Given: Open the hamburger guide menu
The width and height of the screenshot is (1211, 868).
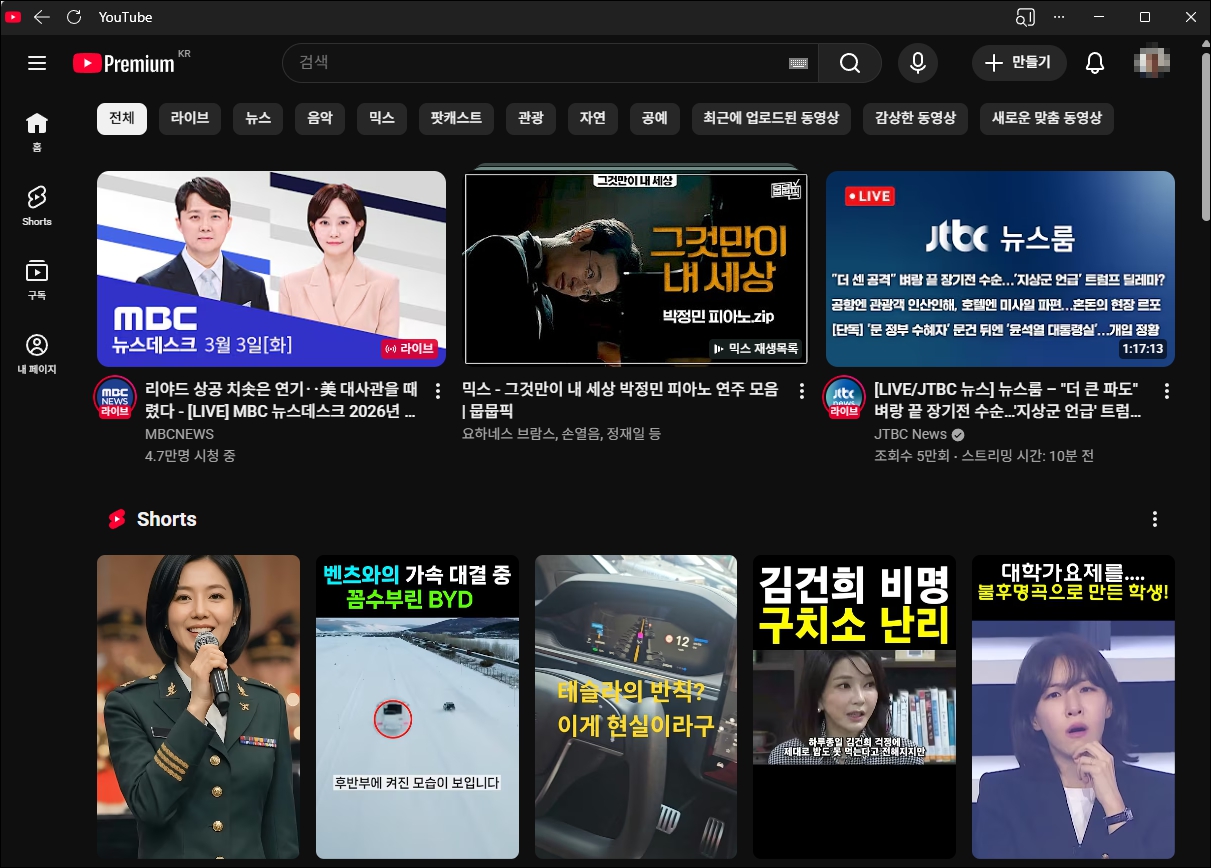Looking at the screenshot, I should (37, 62).
